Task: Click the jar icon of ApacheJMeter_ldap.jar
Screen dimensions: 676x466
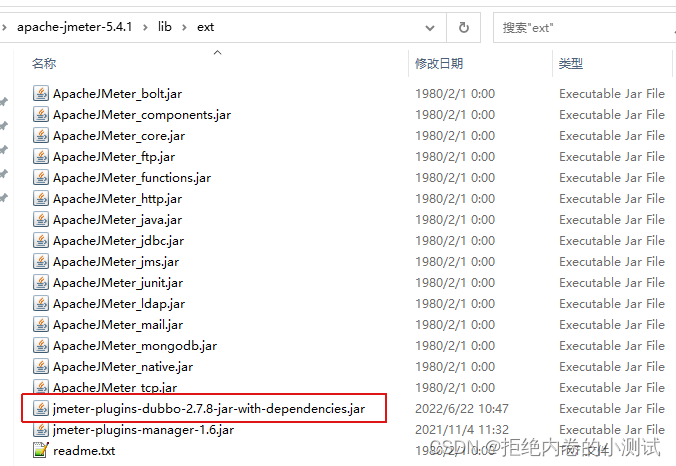Action: pos(41,304)
